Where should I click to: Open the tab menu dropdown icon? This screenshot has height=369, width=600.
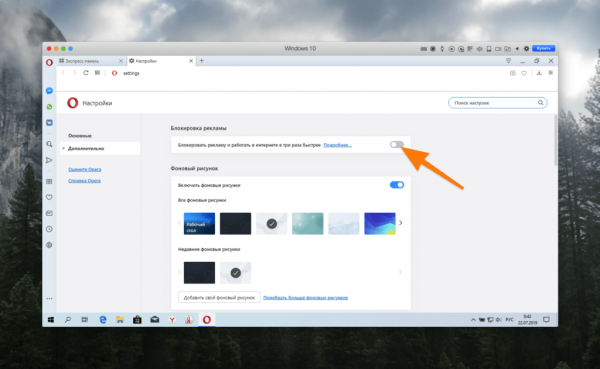[508, 61]
